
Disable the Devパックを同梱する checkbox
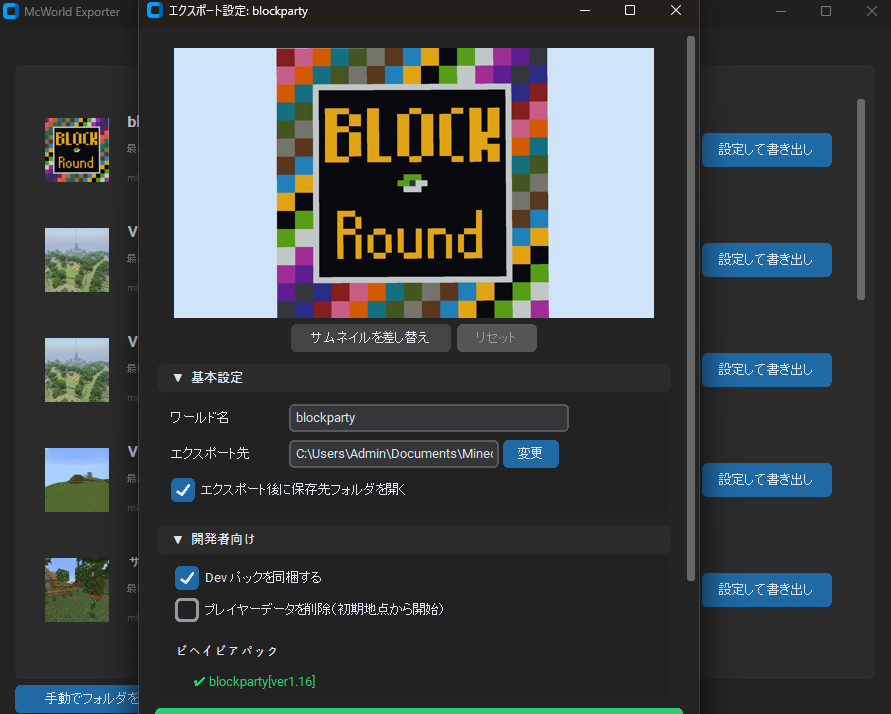click(x=187, y=578)
